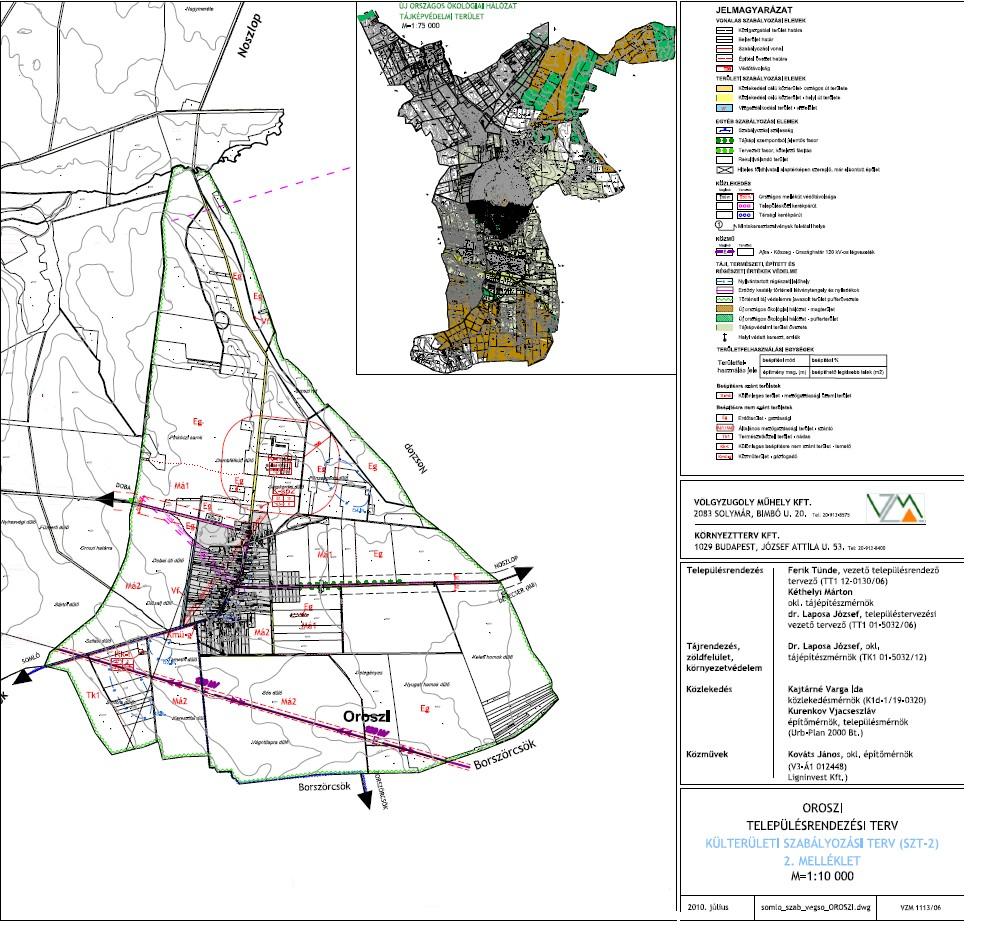Click VÖLGYZUGOLY MŰHELY KFT. company name

pyautogui.click(x=752, y=503)
